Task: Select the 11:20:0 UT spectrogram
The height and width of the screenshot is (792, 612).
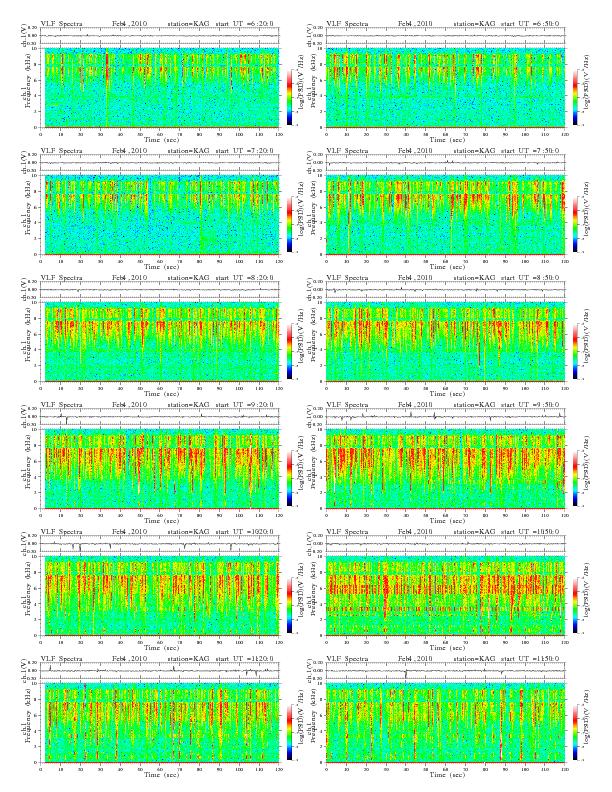Action: pos(160,723)
